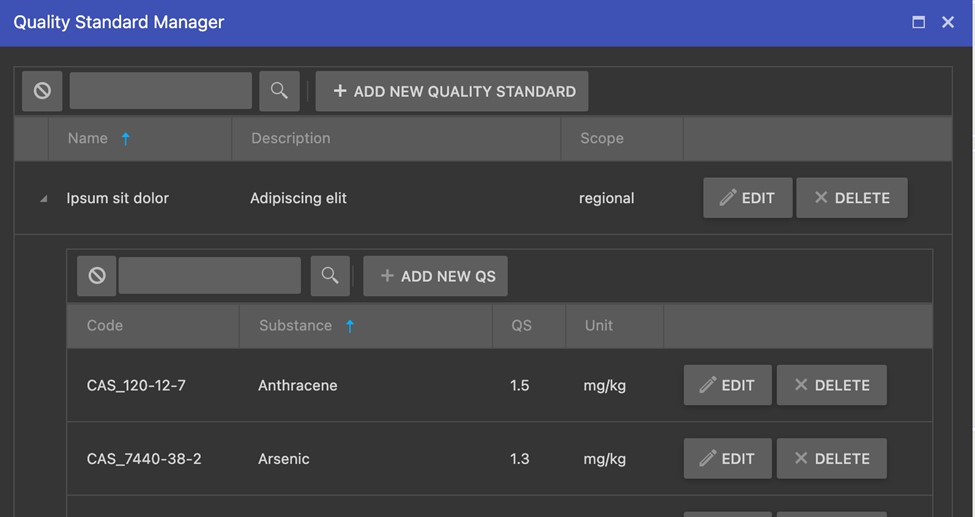The image size is (975, 517).
Task: Edit the Anthracene entry
Action: 728,385
